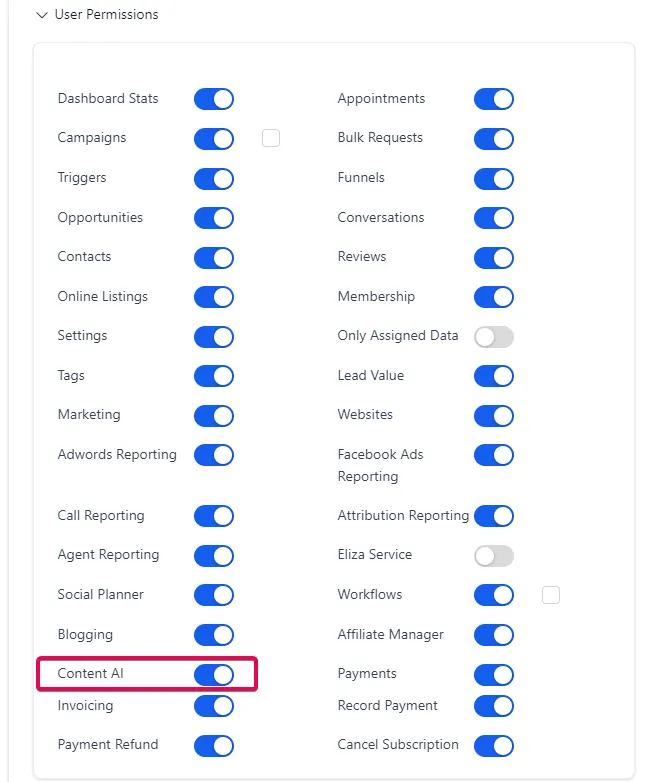Toggle the Social Planner permission
Screen dimensions: 652x782
point(214,595)
